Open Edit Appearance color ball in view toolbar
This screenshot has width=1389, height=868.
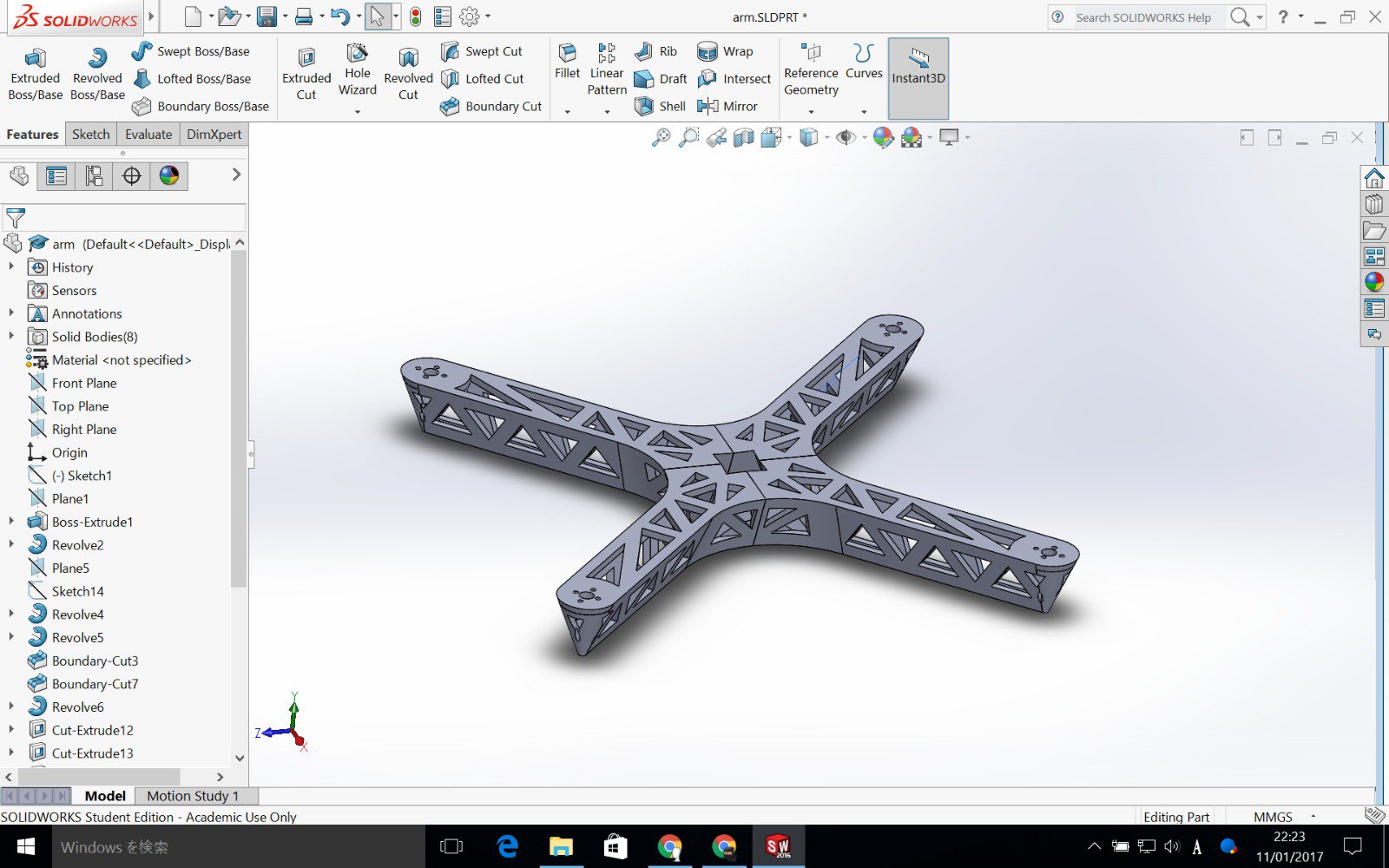tap(883, 137)
